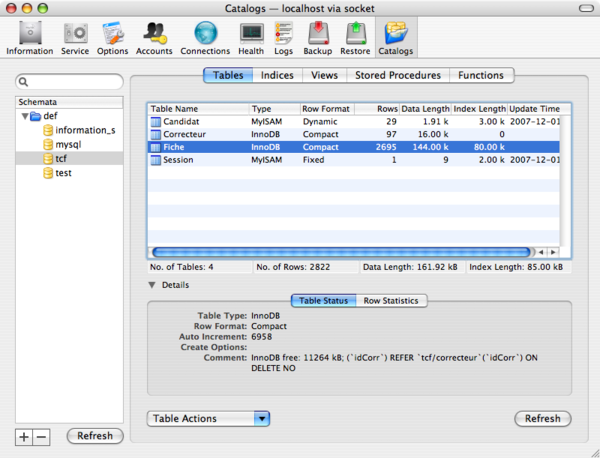Open the Connections section

point(205,37)
